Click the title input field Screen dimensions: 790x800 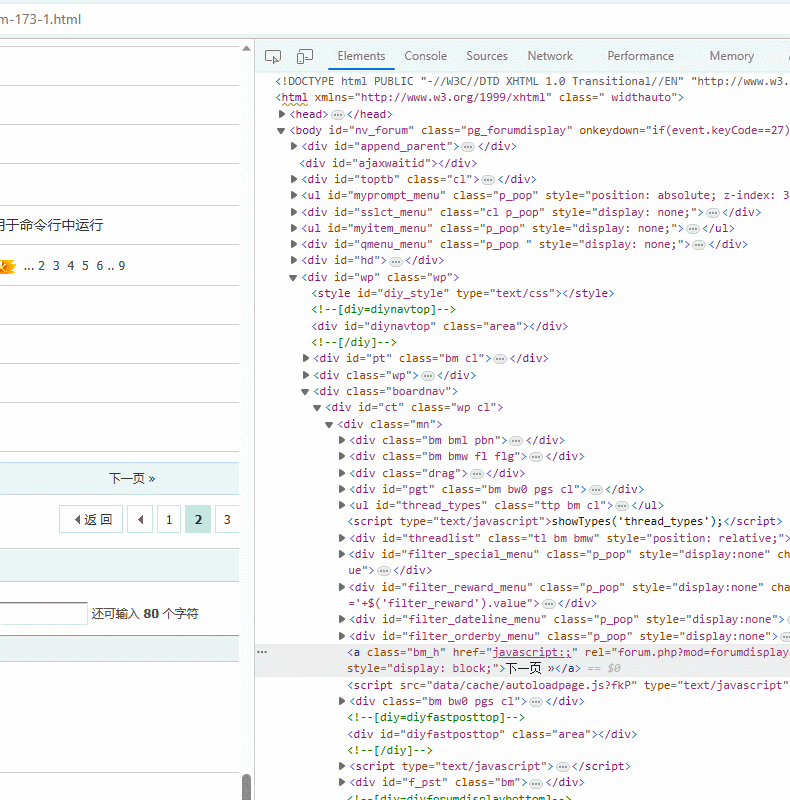tap(43, 613)
